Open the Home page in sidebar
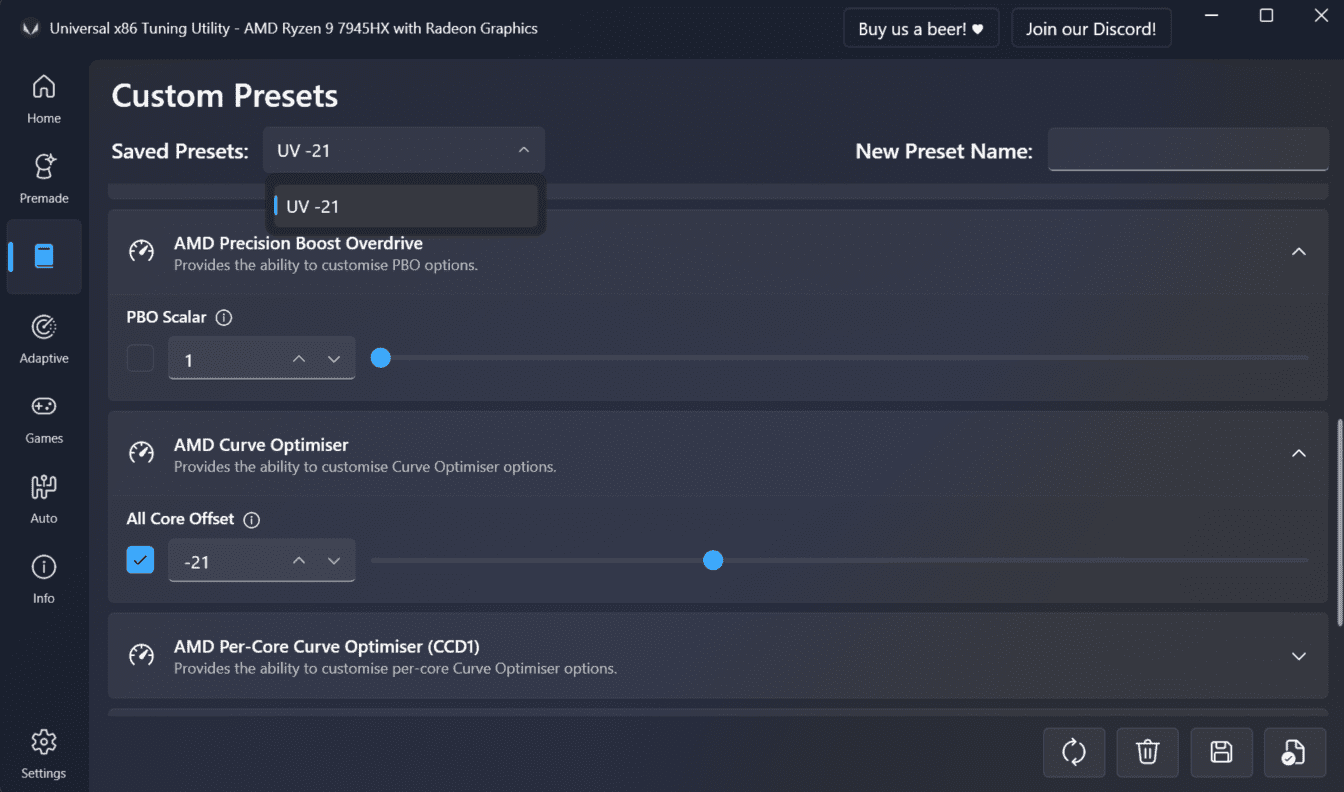The height and width of the screenshot is (792, 1344). (x=44, y=99)
